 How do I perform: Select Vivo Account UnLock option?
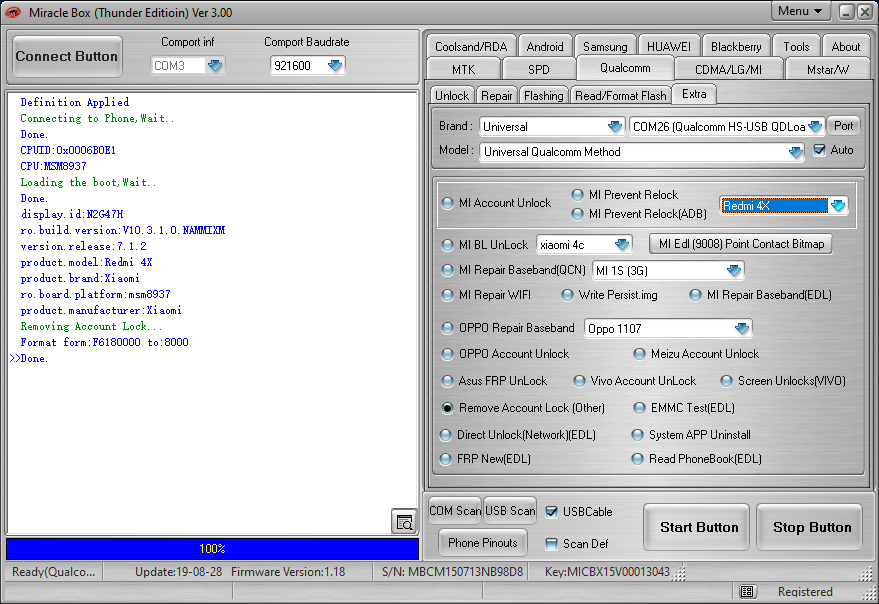click(x=580, y=381)
